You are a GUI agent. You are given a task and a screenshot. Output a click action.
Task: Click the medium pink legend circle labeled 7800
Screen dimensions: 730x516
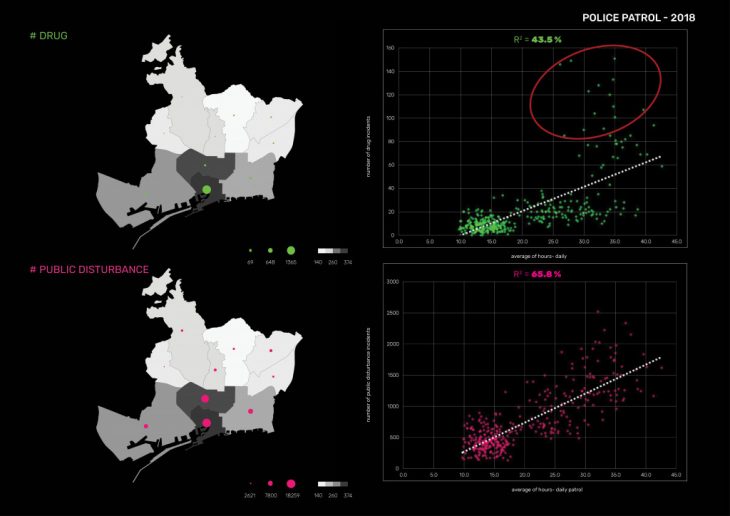click(270, 482)
